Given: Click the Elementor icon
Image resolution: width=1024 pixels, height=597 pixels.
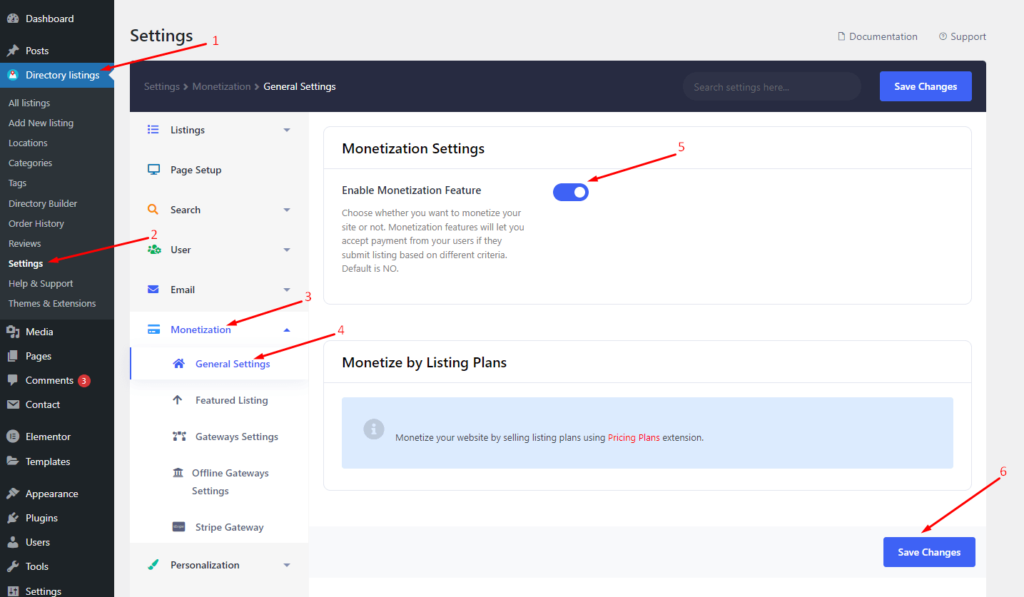Looking at the screenshot, I should (12, 436).
